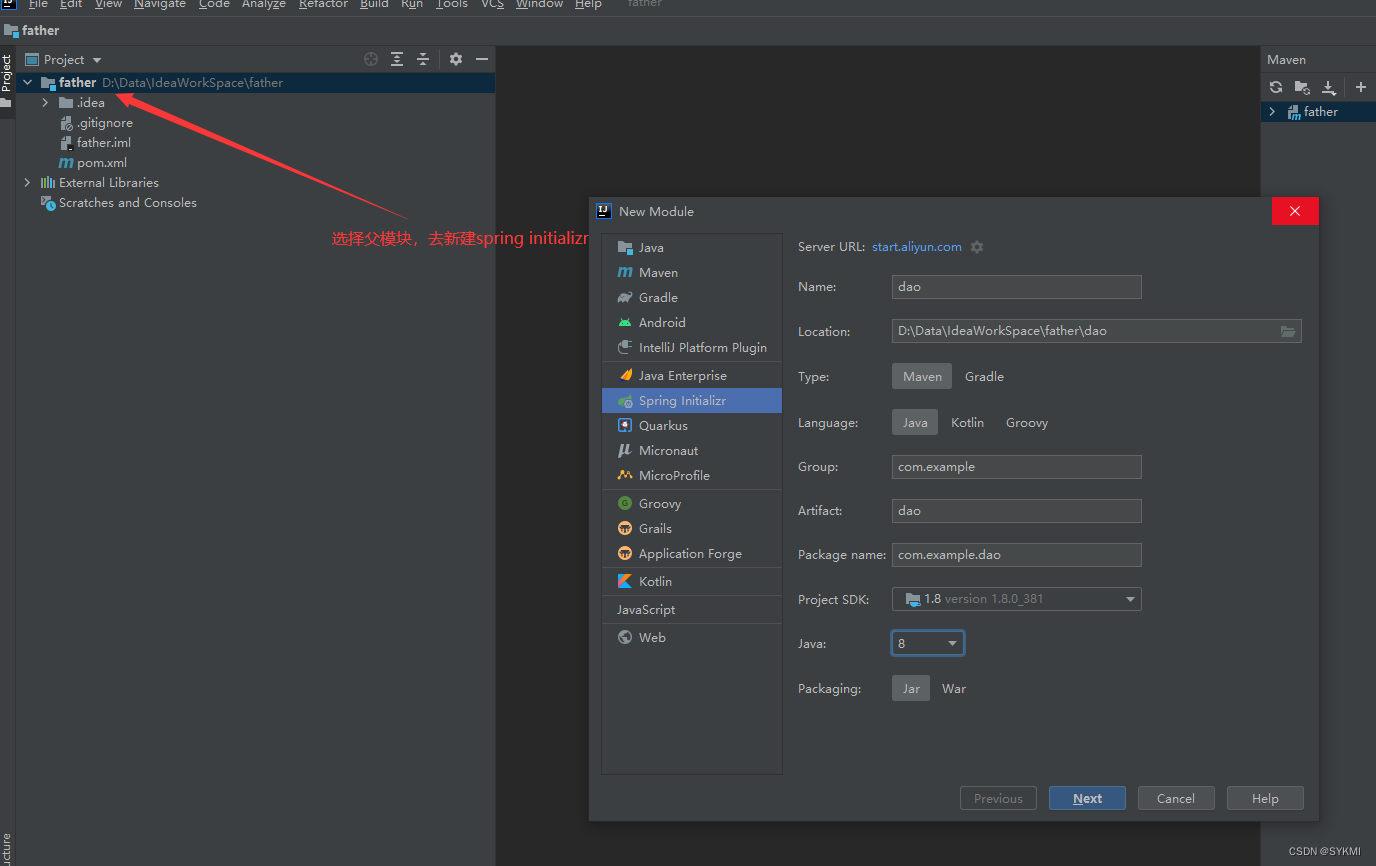This screenshot has width=1376, height=866.
Task: Select Groovy module type in list
Action: tap(692, 503)
